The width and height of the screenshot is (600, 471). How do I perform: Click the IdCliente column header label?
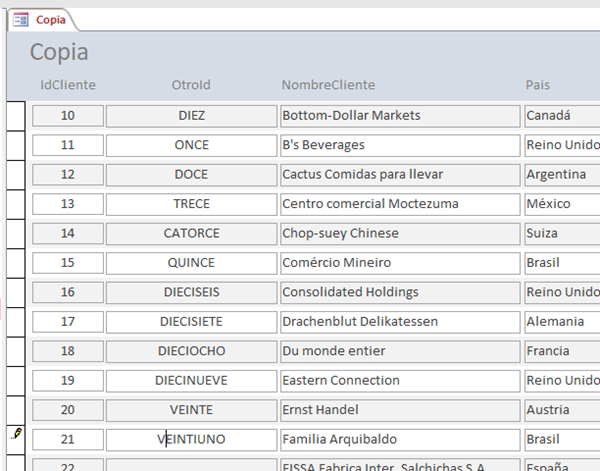click(x=68, y=85)
